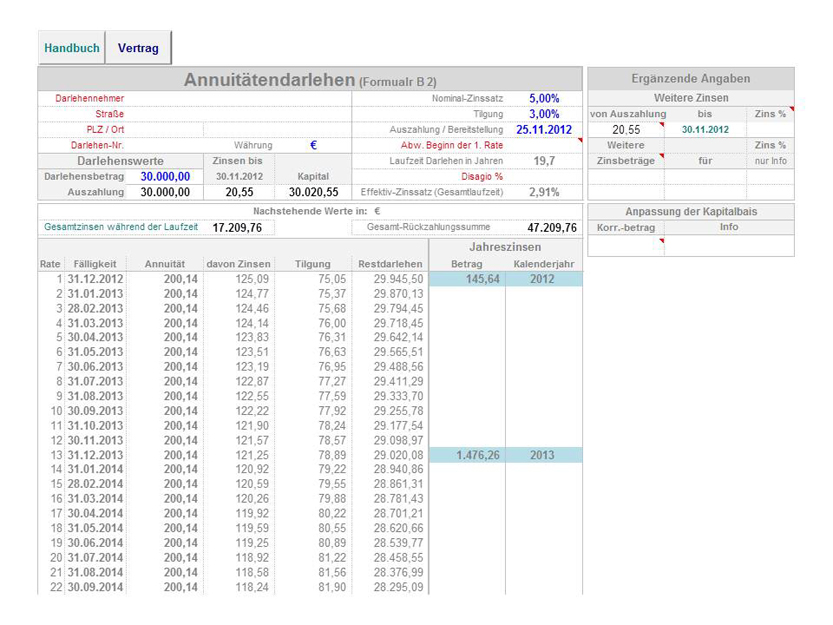Image resolution: width=833 pixels, height=625 pixels.
Task: Click the Euro currency symbol cell
Action: pos(313,145)
